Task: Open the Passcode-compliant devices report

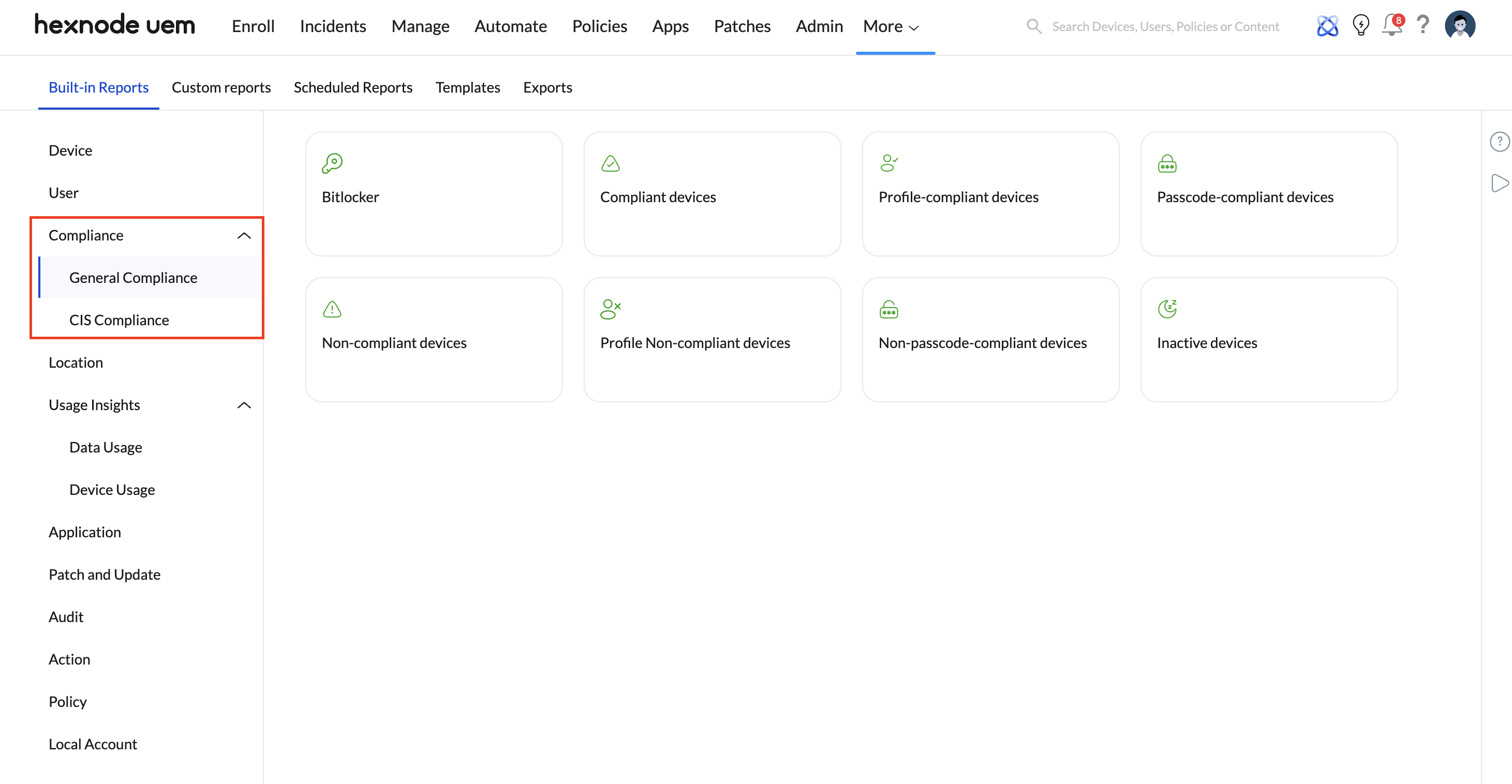Action: pos(1268,193)
